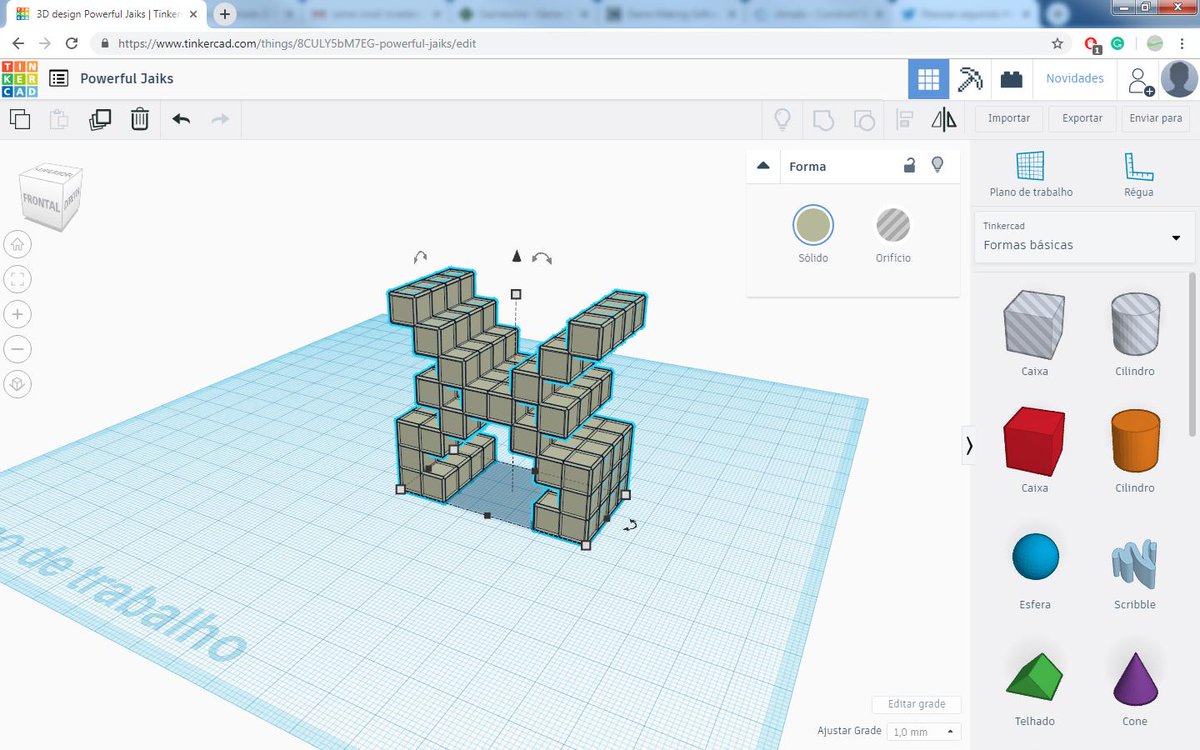
Task: Select Sólido color swatch
Action: (813, 225)
